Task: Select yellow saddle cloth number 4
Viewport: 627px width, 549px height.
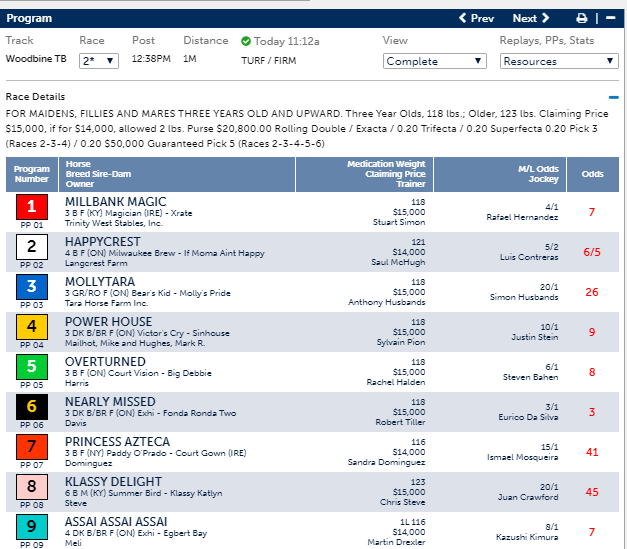Action: 32,327
